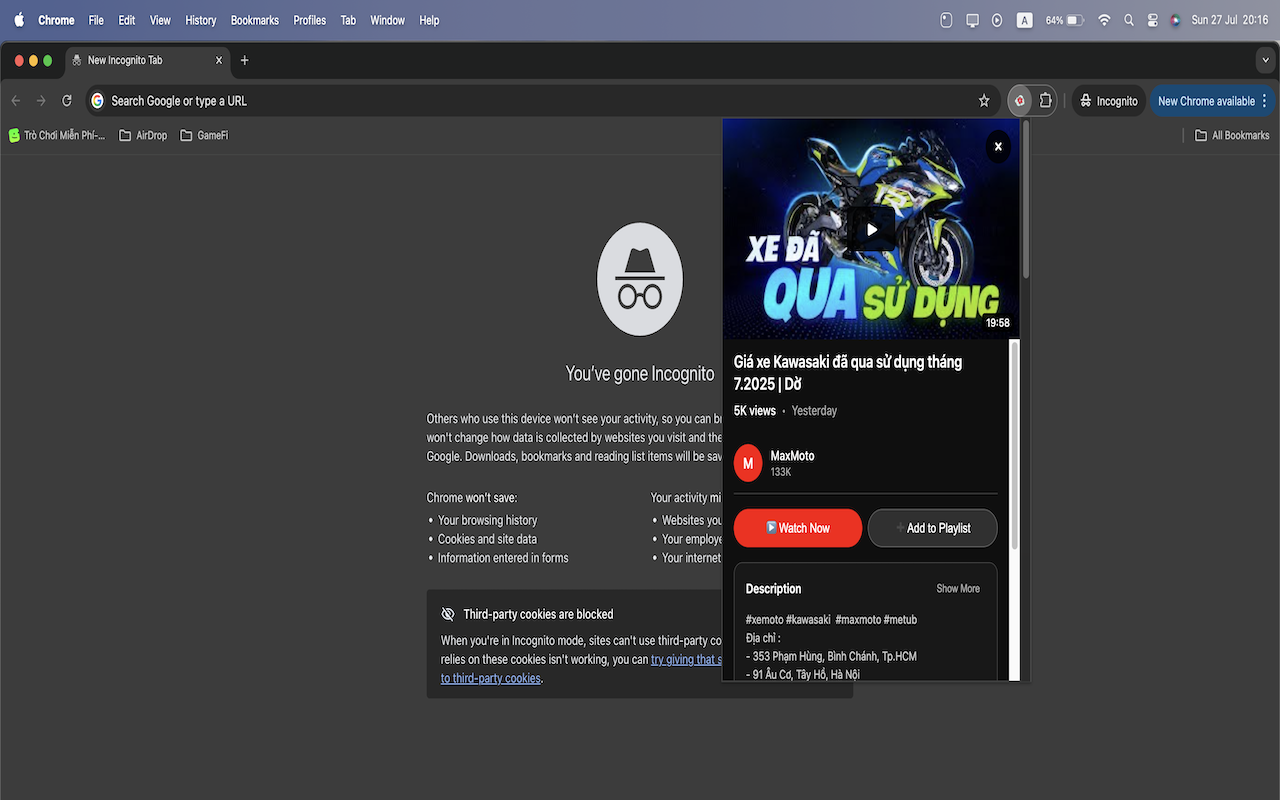The height and width of the screenshot is (800, 1280).
Task: Close the New Incognito Tab
Action: (x=219, y=61)
